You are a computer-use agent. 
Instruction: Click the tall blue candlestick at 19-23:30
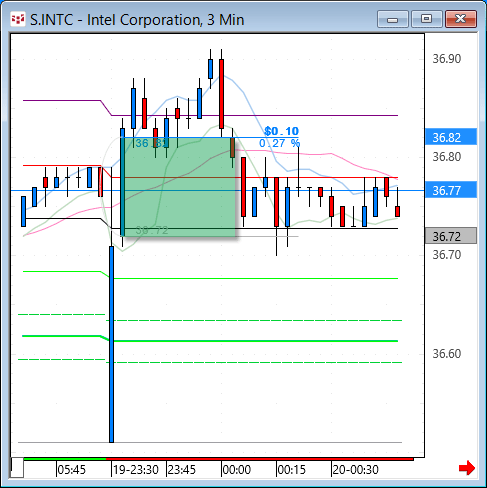pos(111,344)
